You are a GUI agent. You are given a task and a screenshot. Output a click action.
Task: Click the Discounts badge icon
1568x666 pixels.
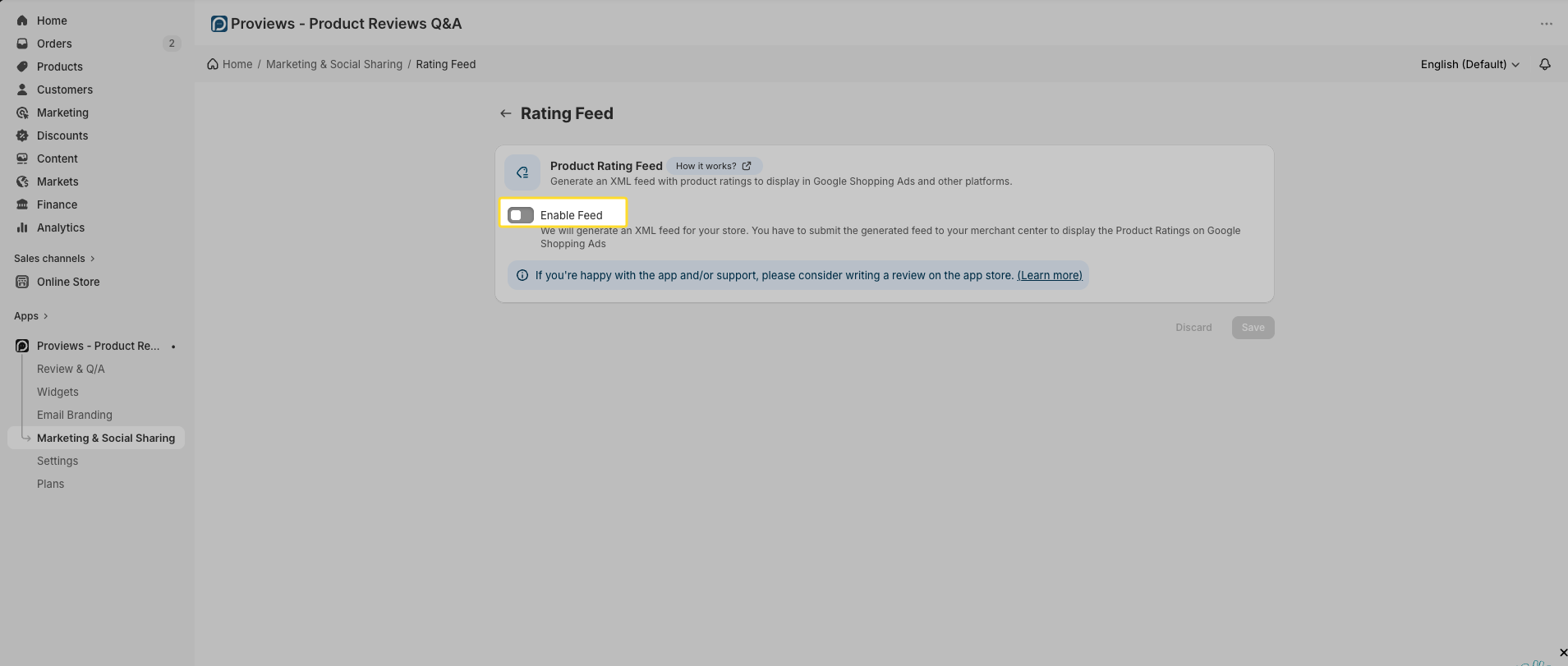22,135
